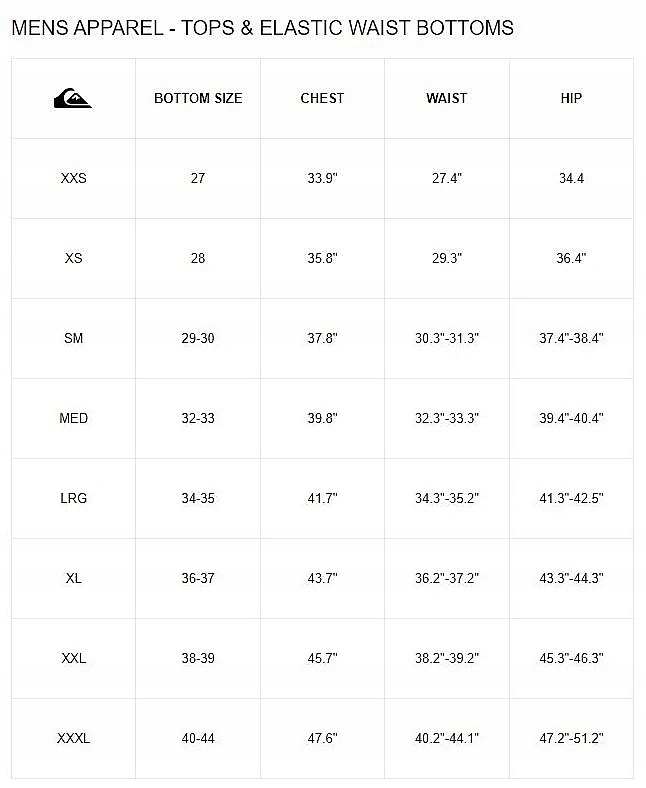This screenshot has width=646, height=788.
Task: Click the Mens Apparel table title
Action: [262, 28]
